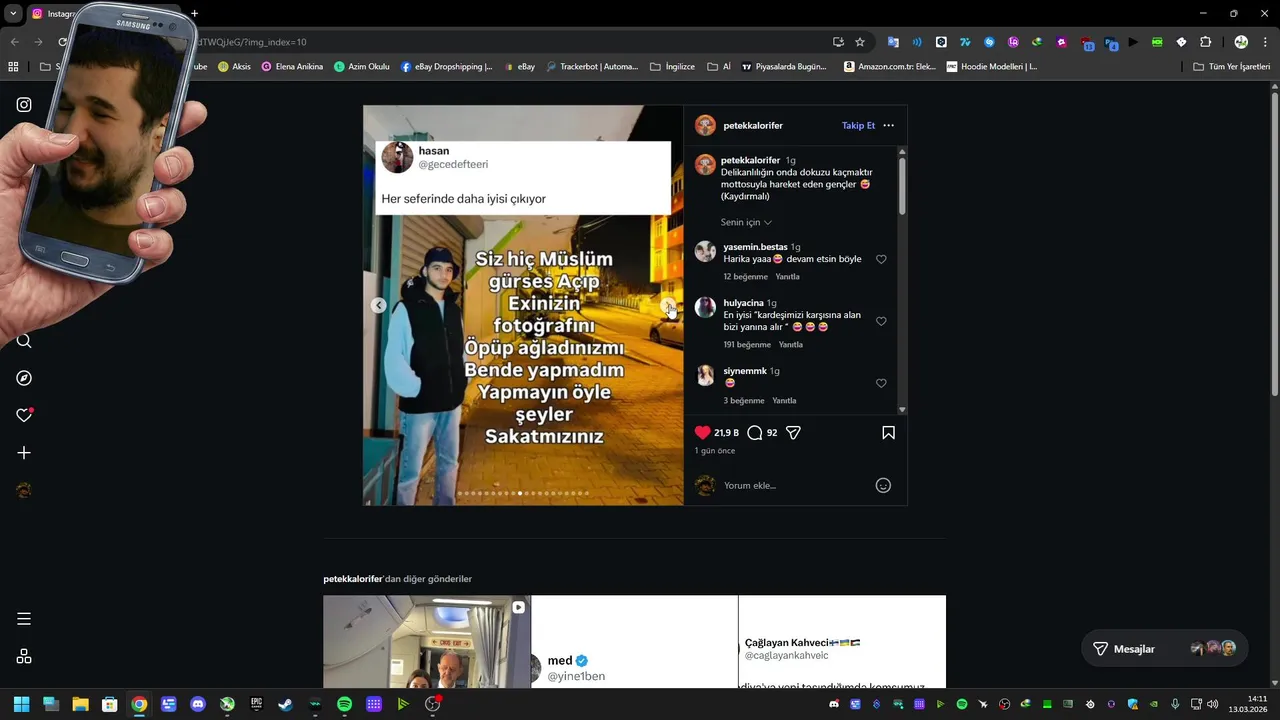Open İngilizce bookmarks folder

pyautogui.click(x=672, y=67)
